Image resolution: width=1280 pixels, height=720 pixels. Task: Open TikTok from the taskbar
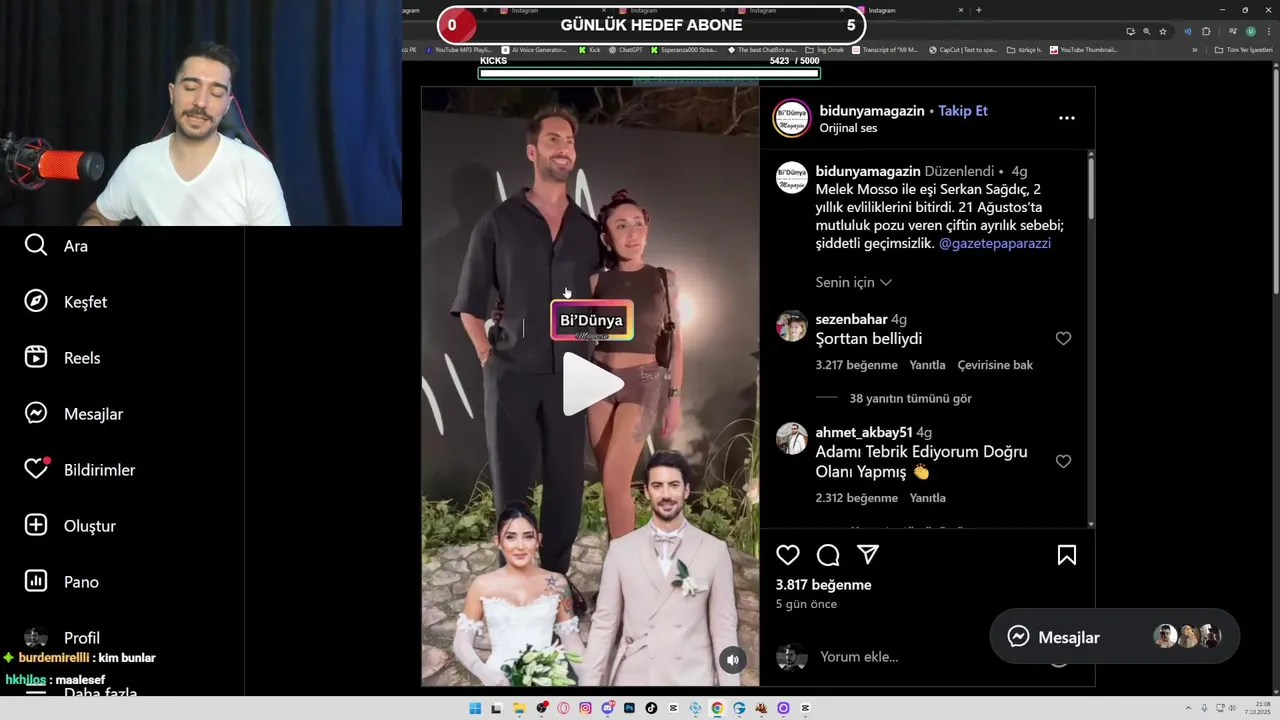click(x=651, y=708)
